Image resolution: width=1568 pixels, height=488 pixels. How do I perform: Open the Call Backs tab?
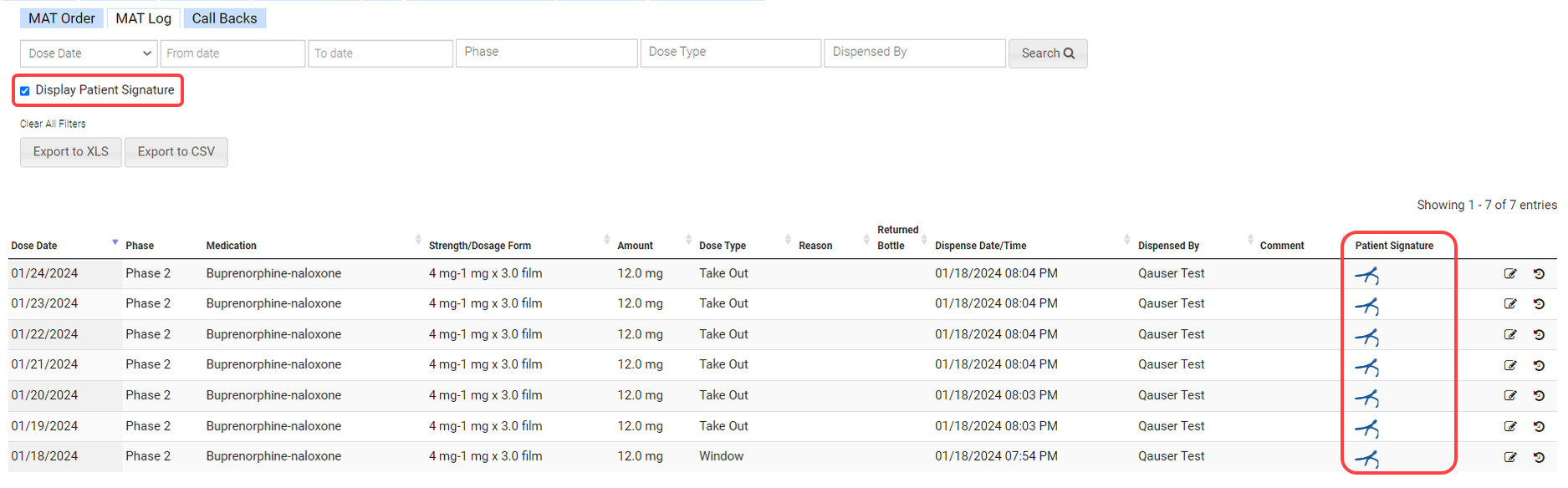click(224, 18)
